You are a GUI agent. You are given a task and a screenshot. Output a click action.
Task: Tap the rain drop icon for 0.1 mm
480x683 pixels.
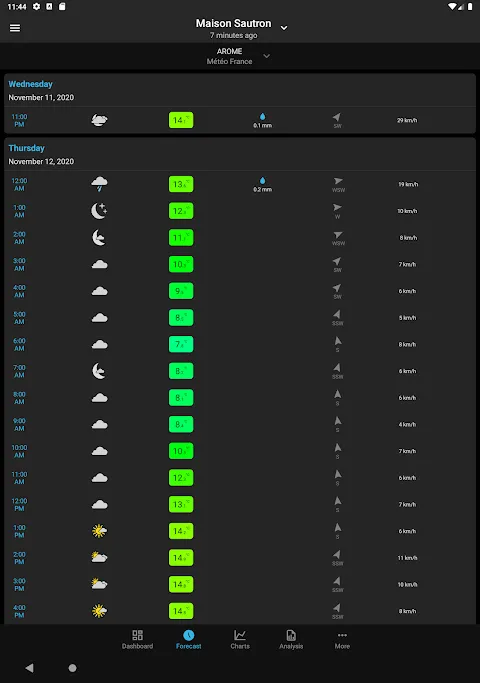263,117
